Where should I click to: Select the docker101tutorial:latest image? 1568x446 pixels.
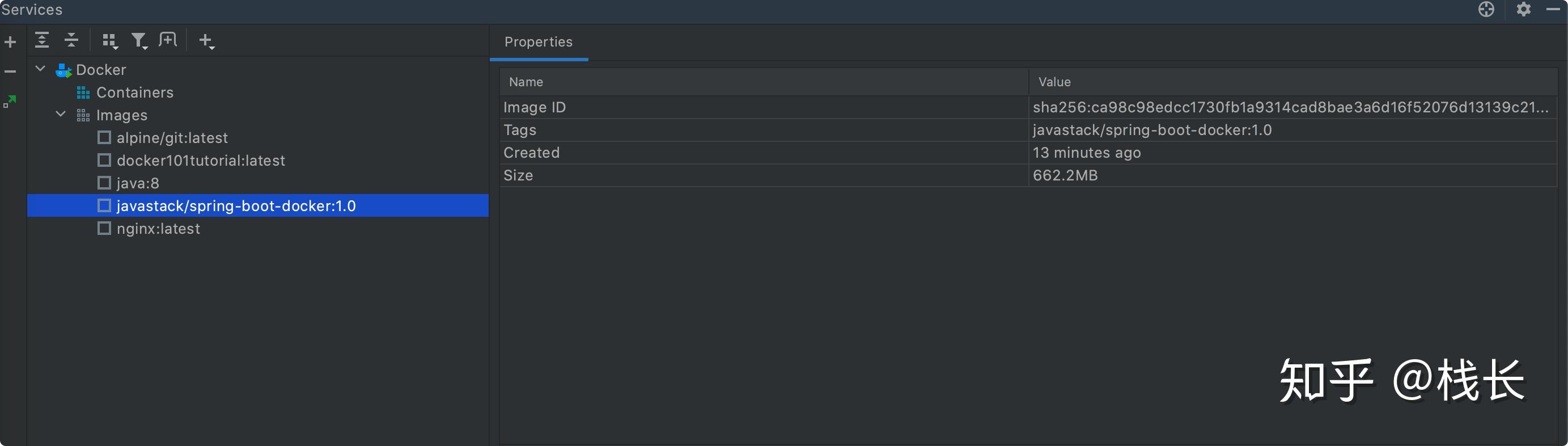pyautogui.click(x=200, y=160)
